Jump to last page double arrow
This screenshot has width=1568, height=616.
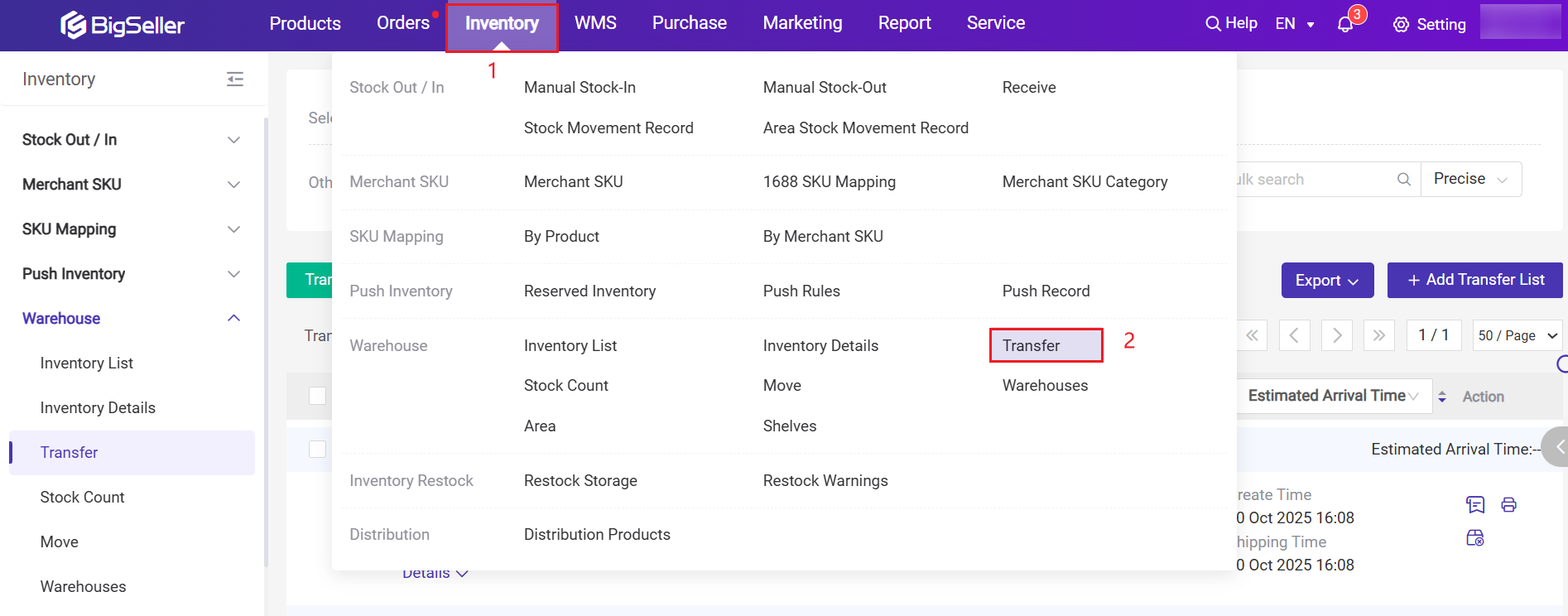coord(1378,335)
